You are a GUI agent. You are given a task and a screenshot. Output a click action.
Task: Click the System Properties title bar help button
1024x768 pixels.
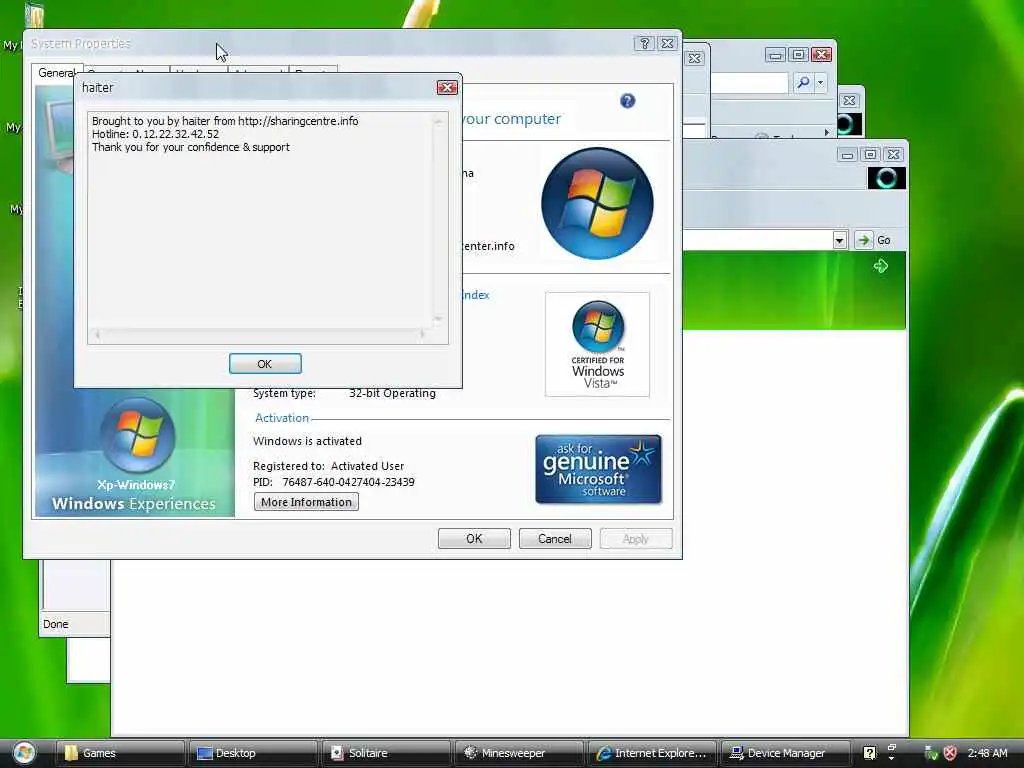click(645, 44)
